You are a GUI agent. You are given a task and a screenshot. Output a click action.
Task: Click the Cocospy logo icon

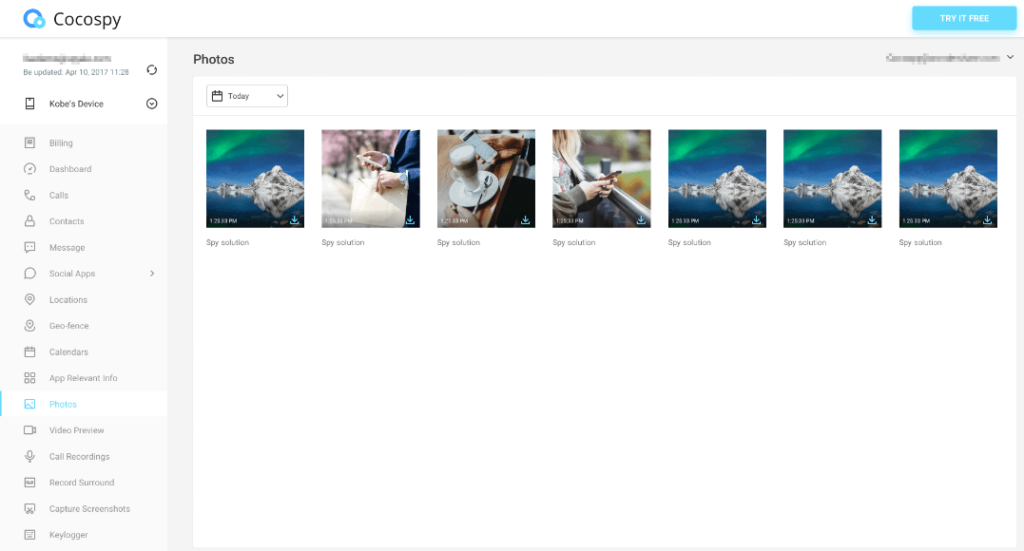click(34, 19)
